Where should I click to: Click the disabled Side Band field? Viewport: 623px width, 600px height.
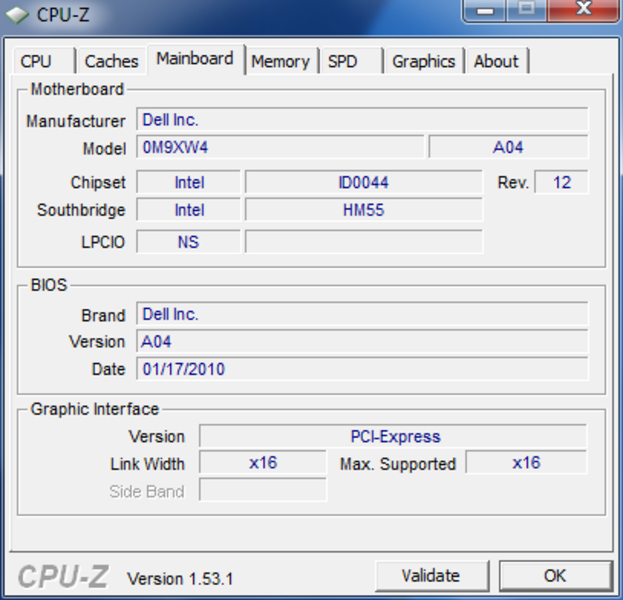pos(263,490)
